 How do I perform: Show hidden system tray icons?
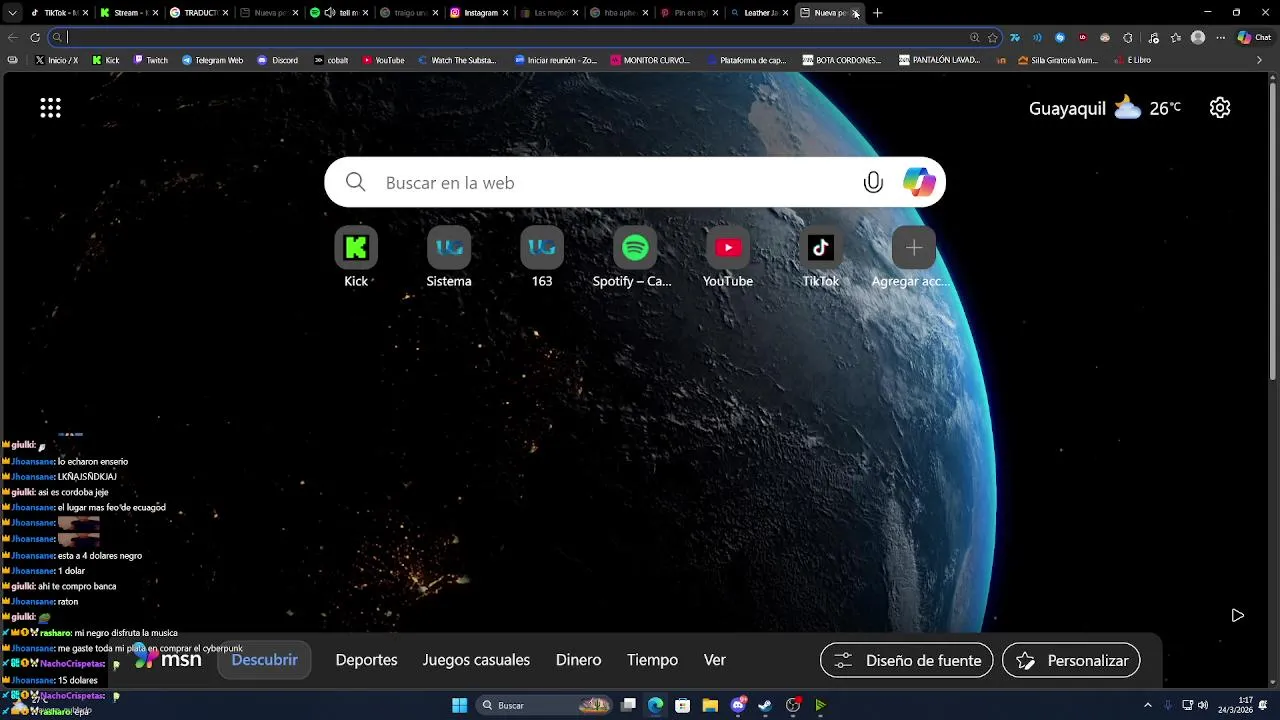[1148, 705]
